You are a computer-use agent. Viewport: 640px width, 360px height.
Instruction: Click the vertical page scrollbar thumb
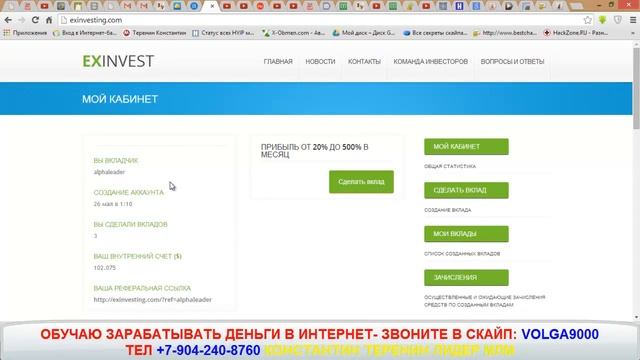[x=636, y=88]
